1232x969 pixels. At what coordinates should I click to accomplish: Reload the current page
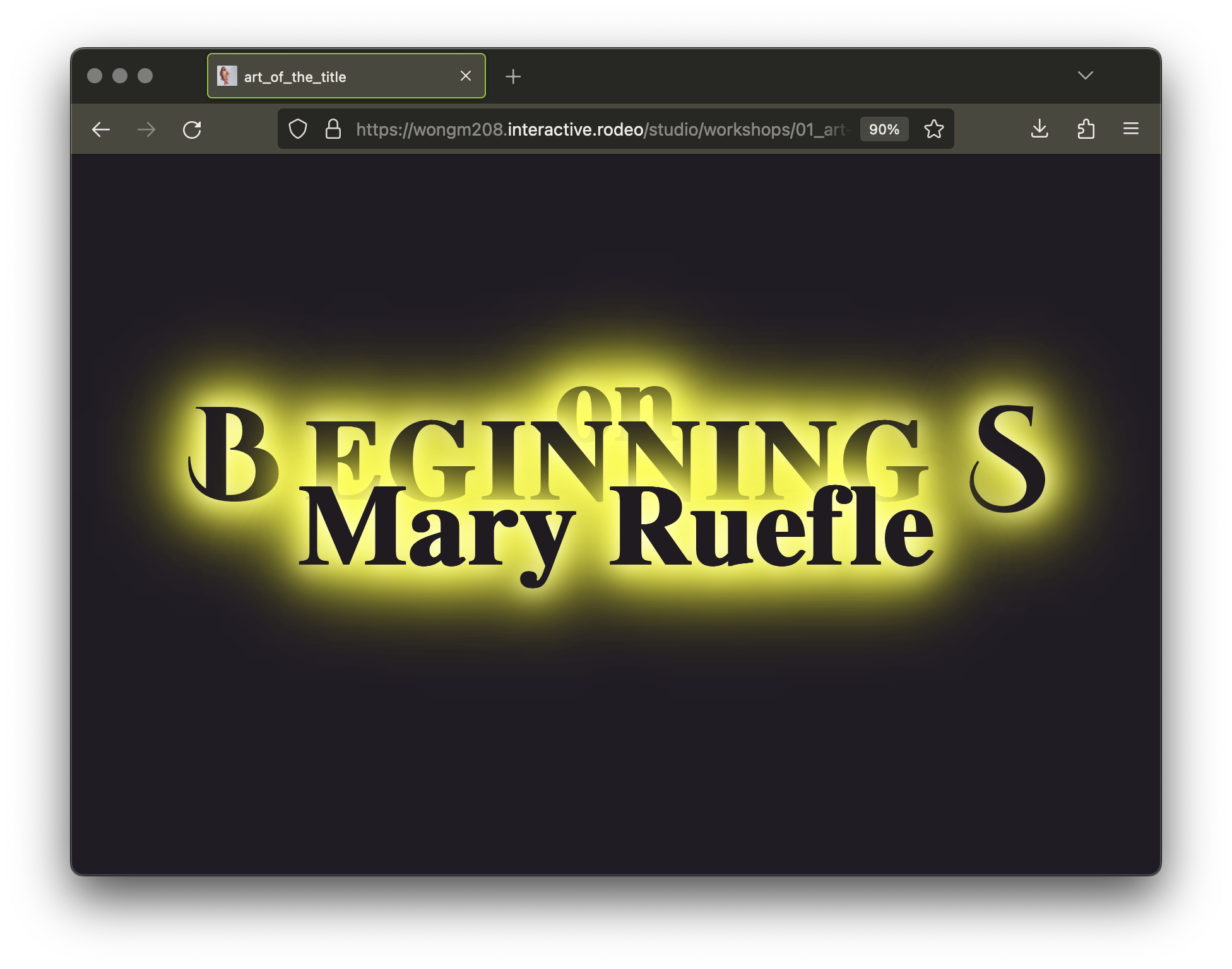pyautogui.click(x=192, y=130)
